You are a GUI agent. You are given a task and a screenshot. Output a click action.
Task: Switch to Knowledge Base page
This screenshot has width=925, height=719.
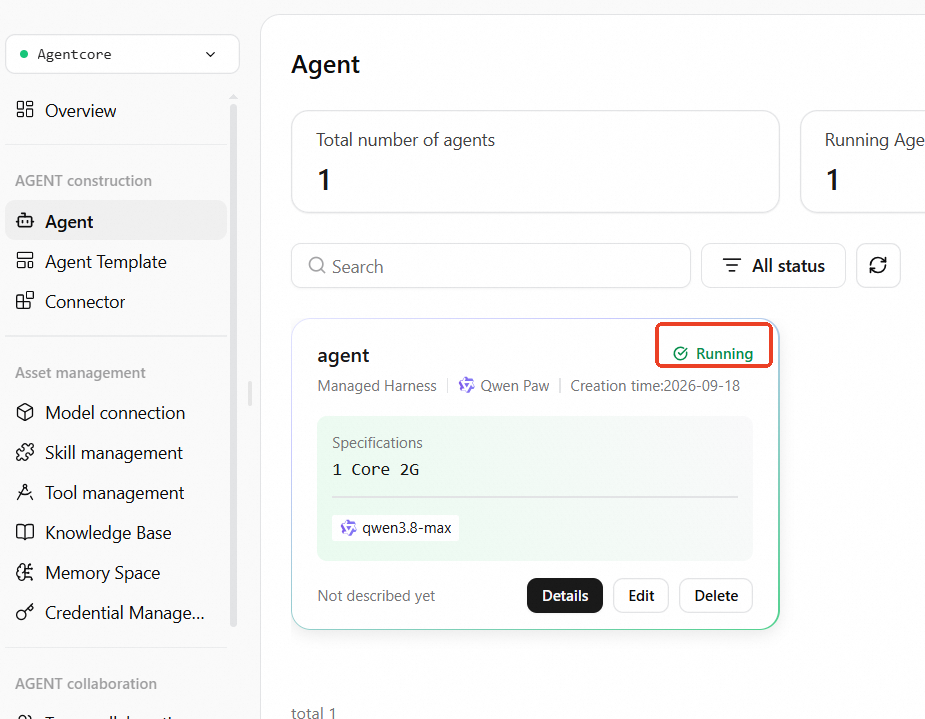click(116, 533)
